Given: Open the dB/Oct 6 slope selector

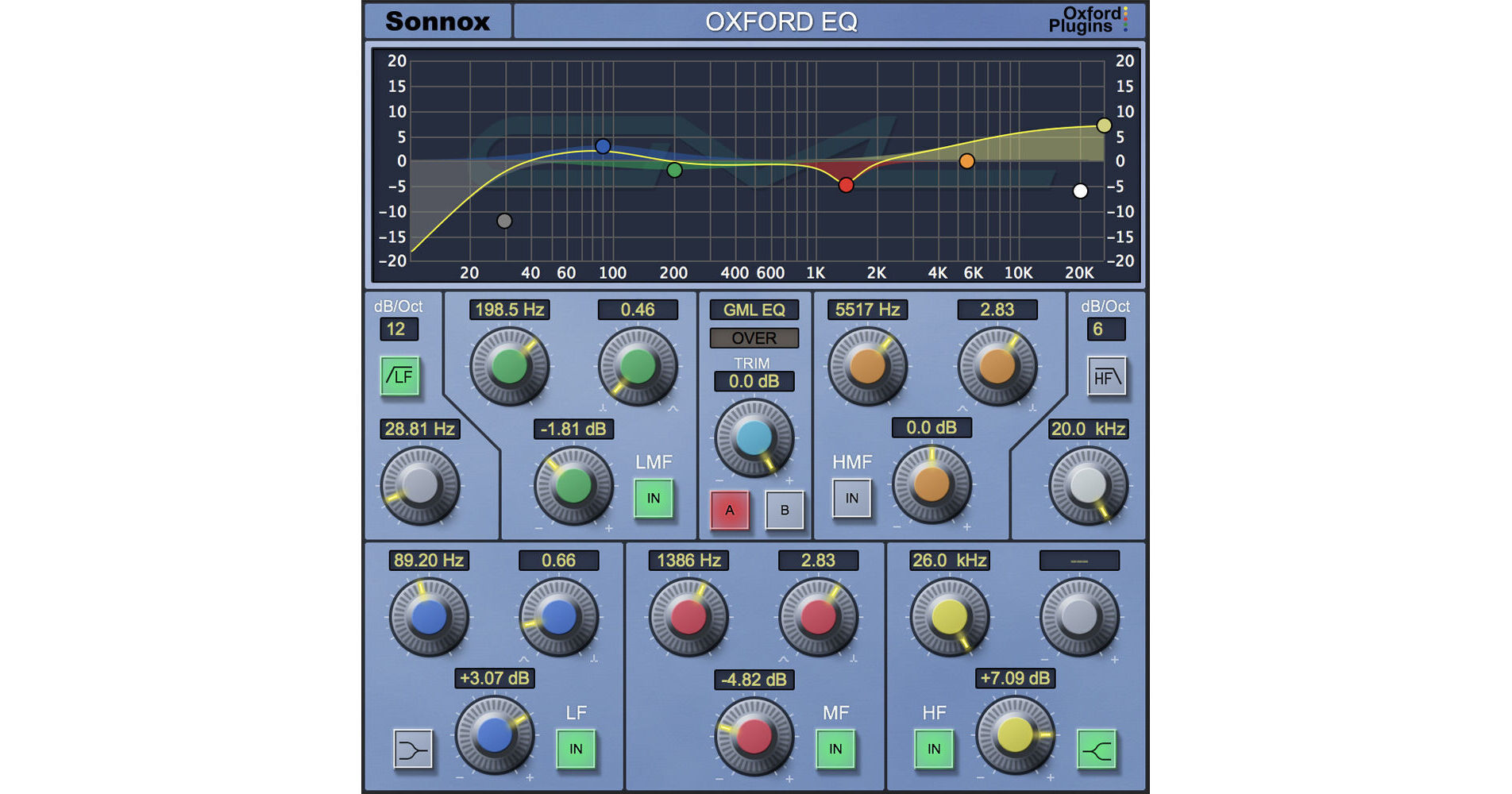Looking at the screenshot, I should (x=1105, y=329).
